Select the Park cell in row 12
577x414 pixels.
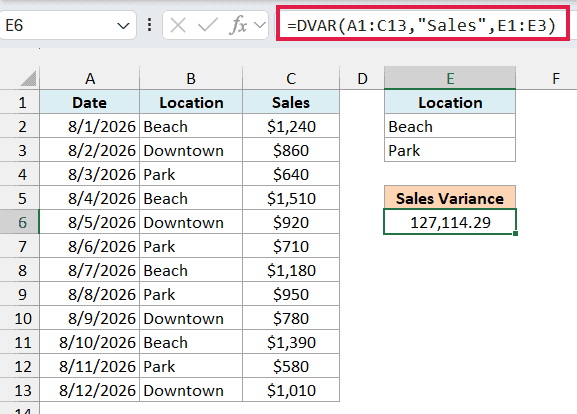click(191, 366)
